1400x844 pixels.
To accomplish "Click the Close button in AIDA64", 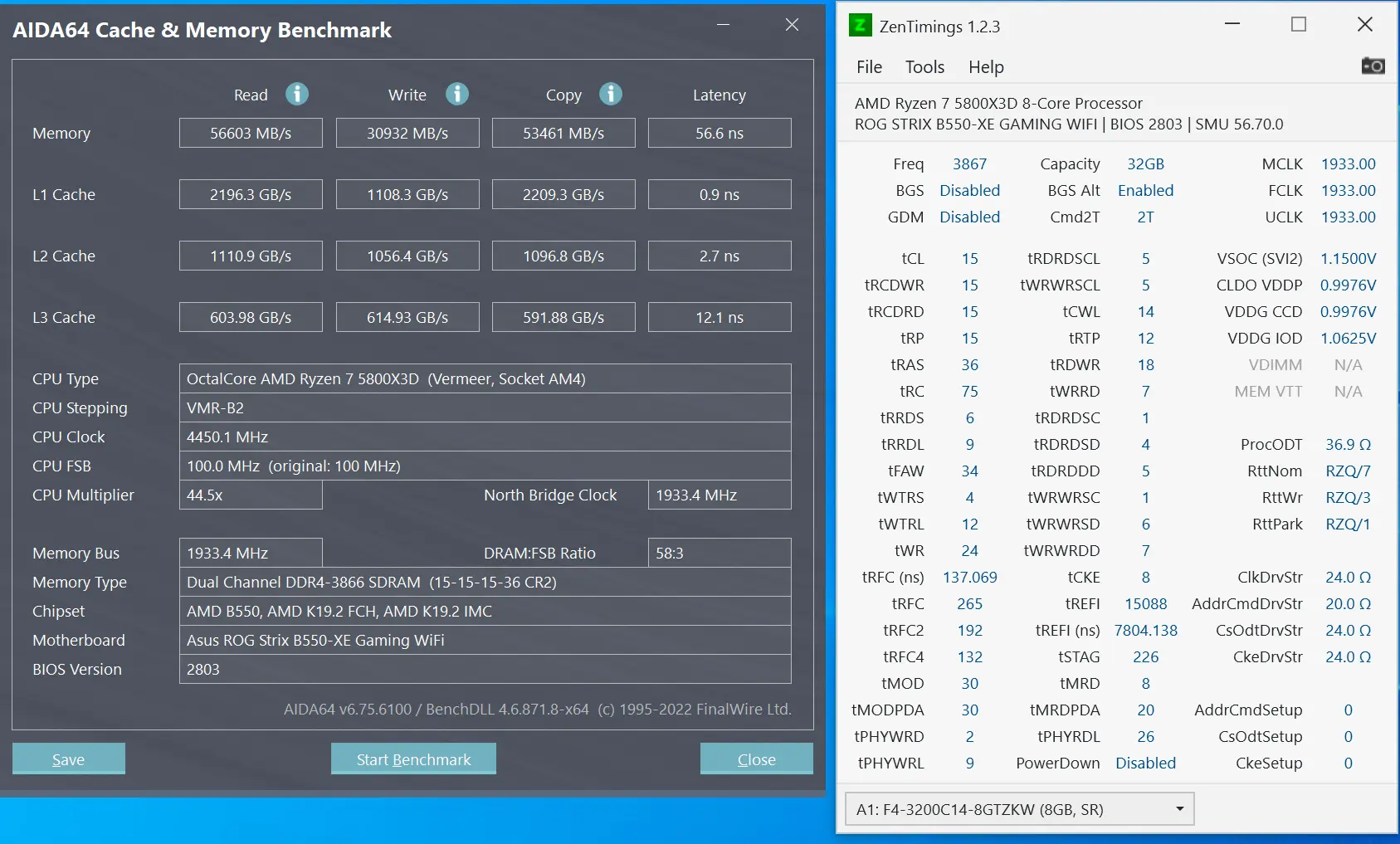I will click(757, 759).
